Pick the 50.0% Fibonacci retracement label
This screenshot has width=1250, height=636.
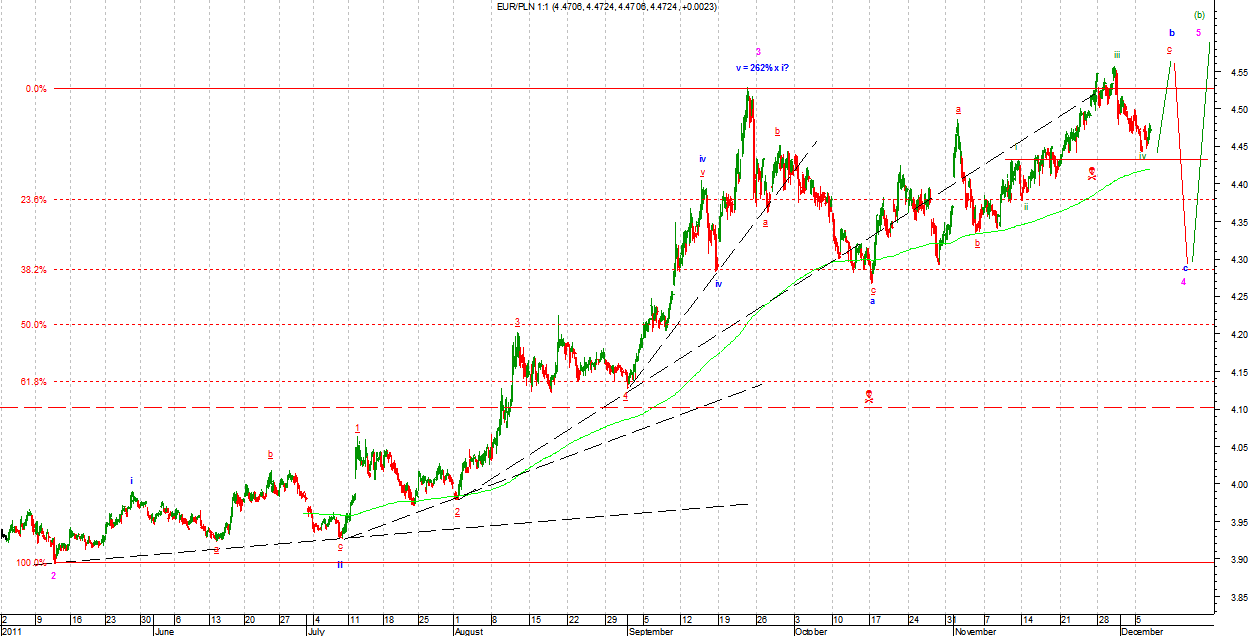[35, 324]
